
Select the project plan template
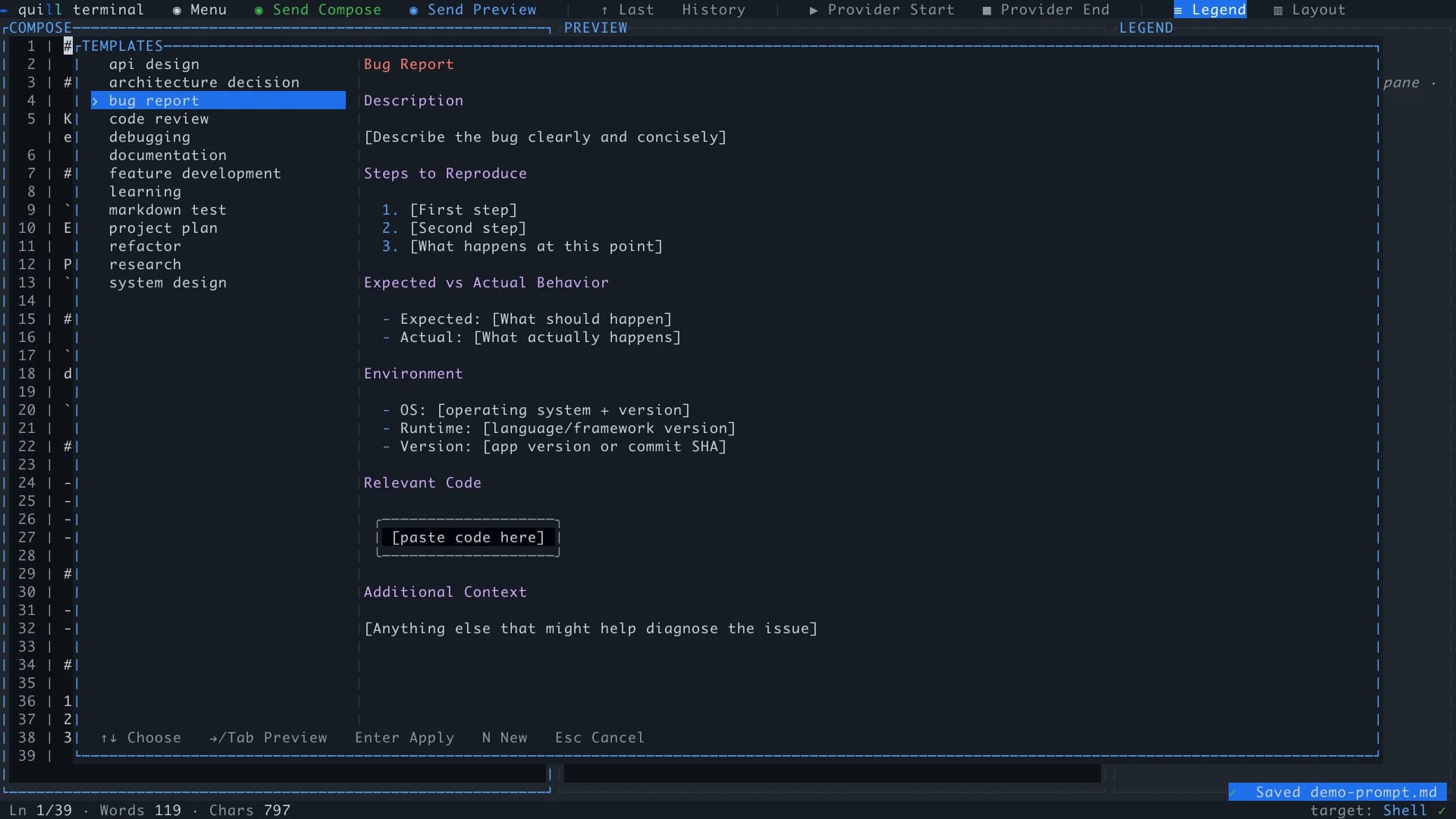click(x=218, y=228)
